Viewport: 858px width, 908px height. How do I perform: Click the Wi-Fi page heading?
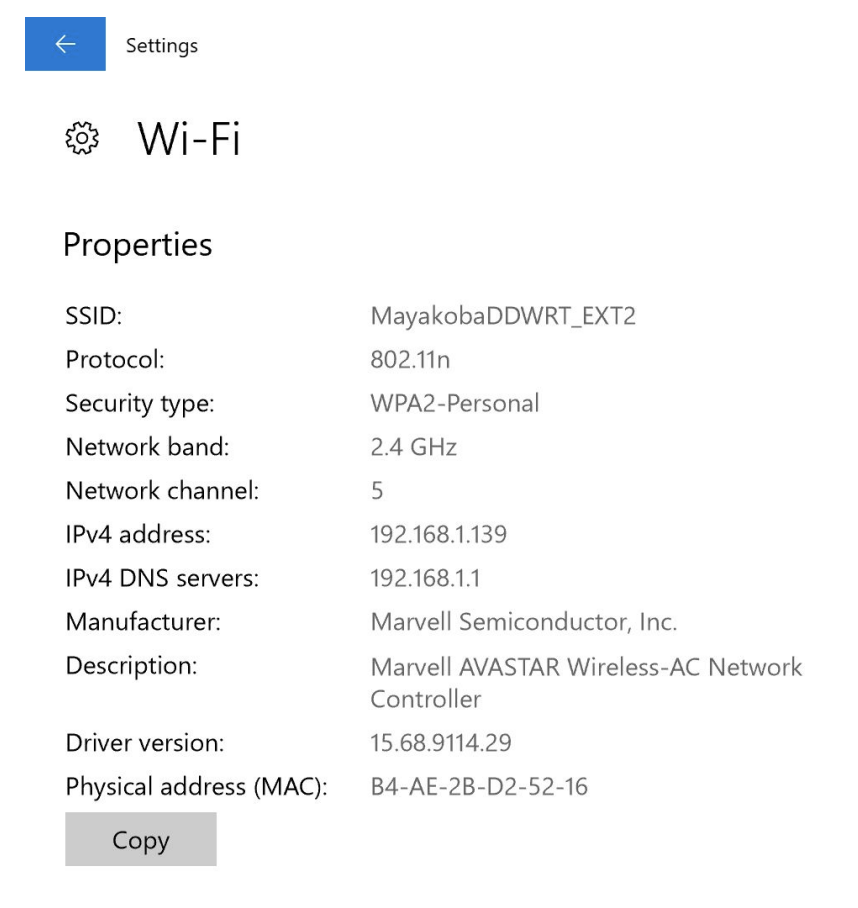coord(189,139)
